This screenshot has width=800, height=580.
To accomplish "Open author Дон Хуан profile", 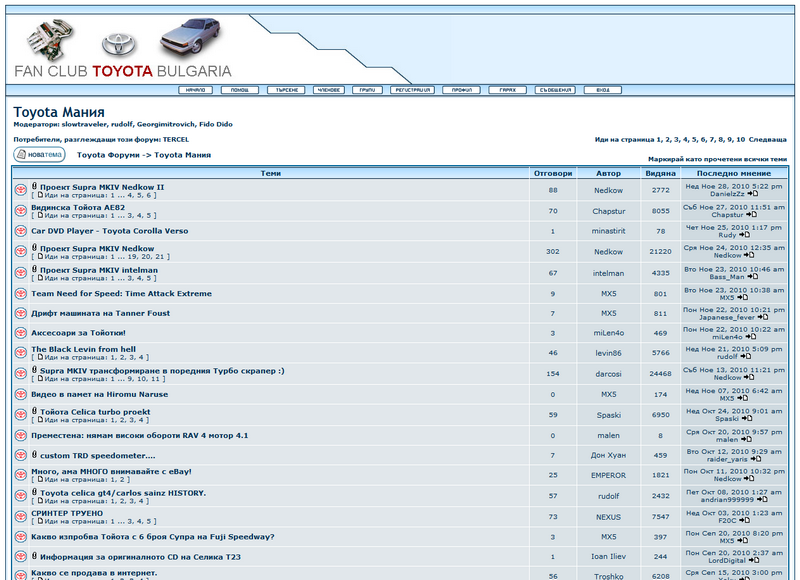I will [x=608, y=455].
